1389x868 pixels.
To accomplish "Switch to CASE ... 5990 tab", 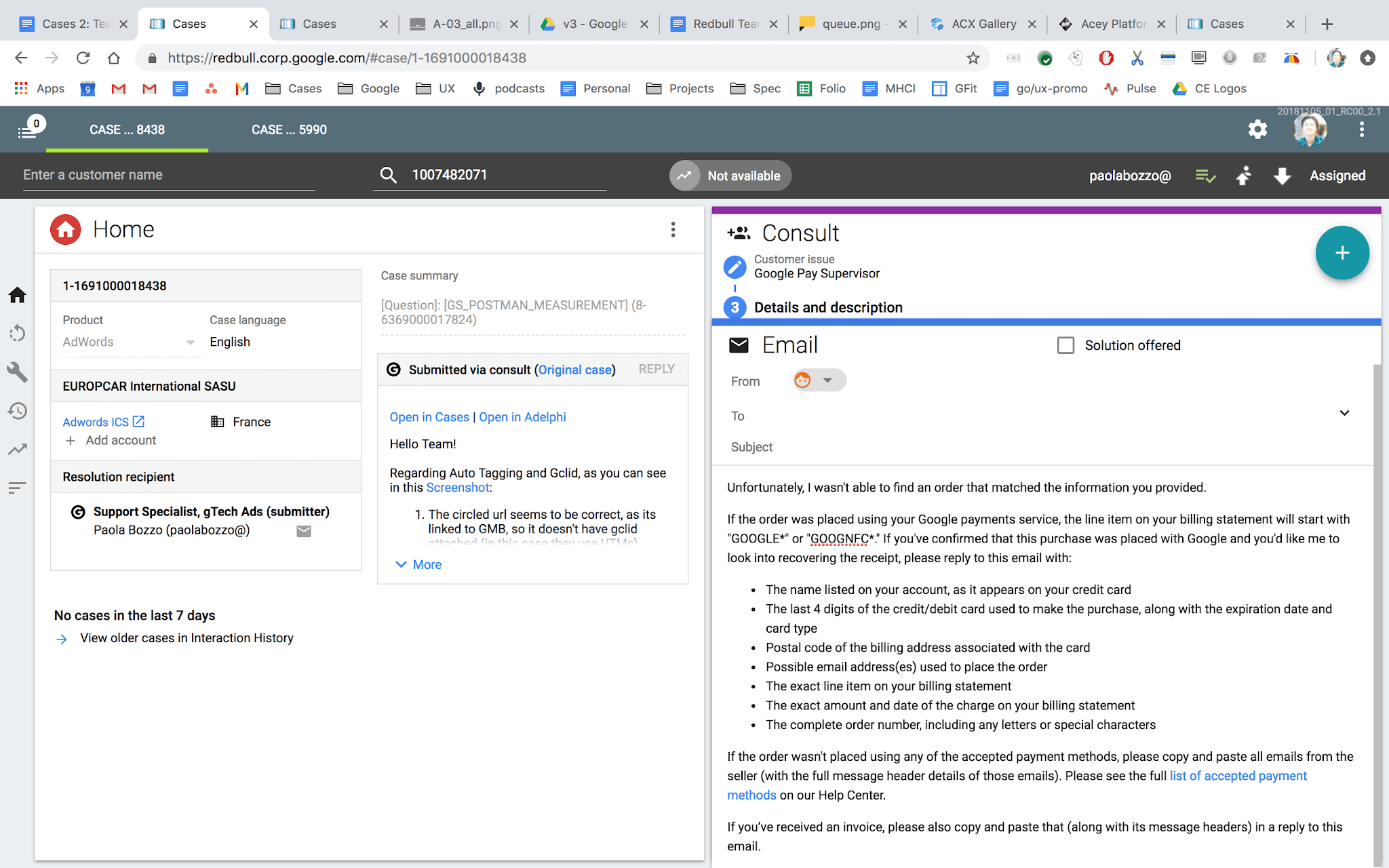I will click(x=289, y=130).
